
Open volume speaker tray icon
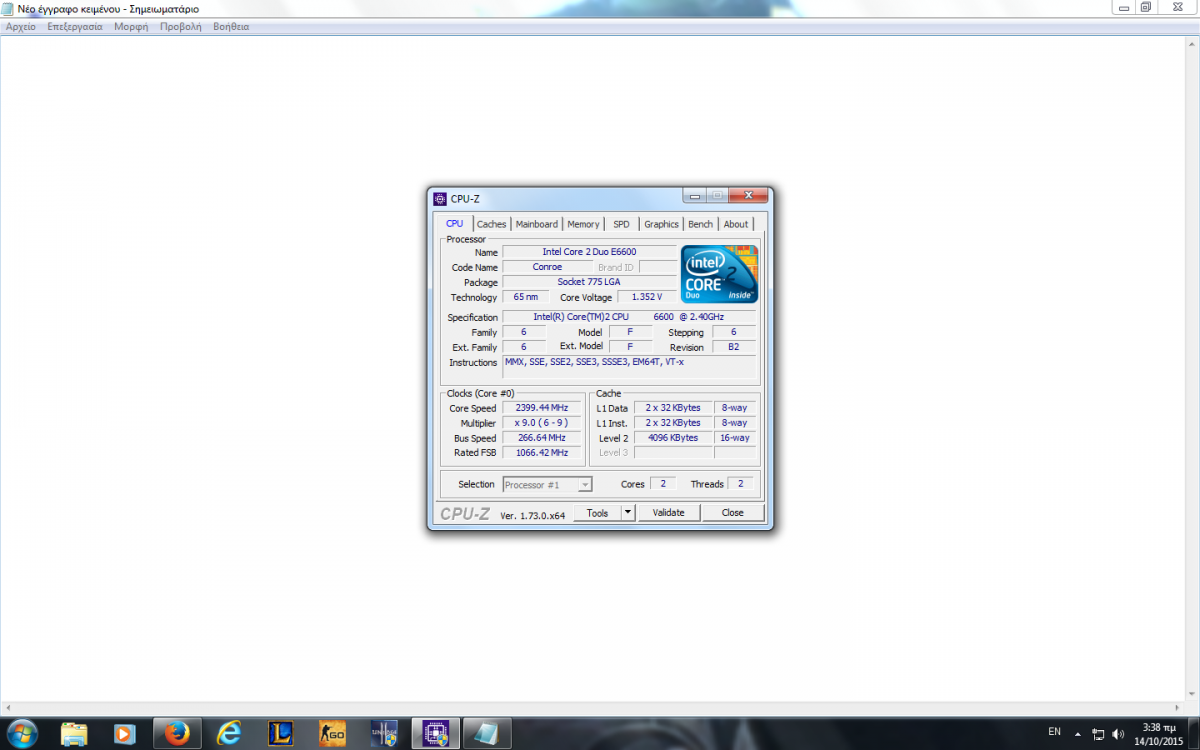tap(1117, 733)
